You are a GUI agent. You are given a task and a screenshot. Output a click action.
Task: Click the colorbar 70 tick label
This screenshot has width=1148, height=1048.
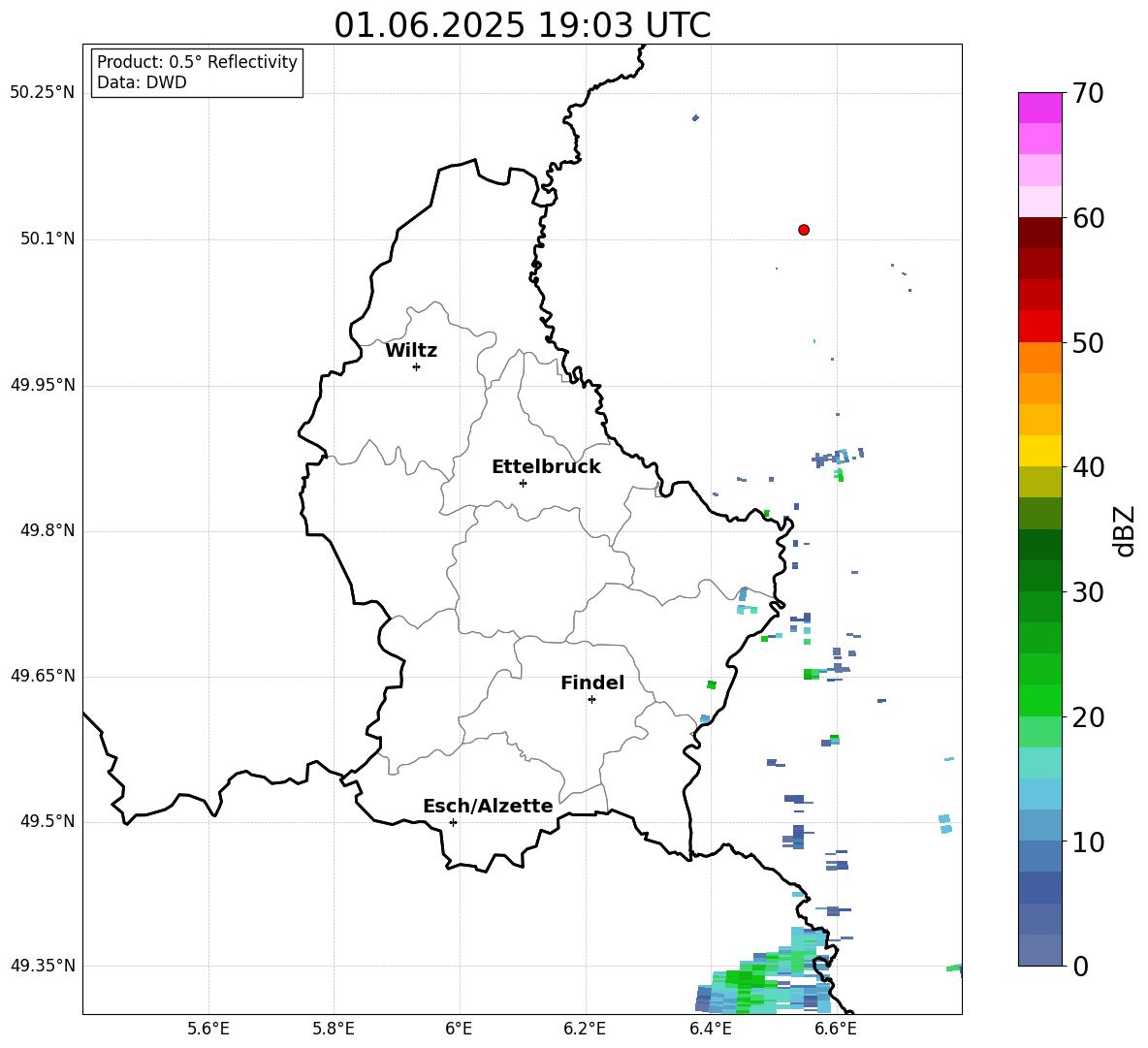pyautogui.click(x=1088, y=93)
